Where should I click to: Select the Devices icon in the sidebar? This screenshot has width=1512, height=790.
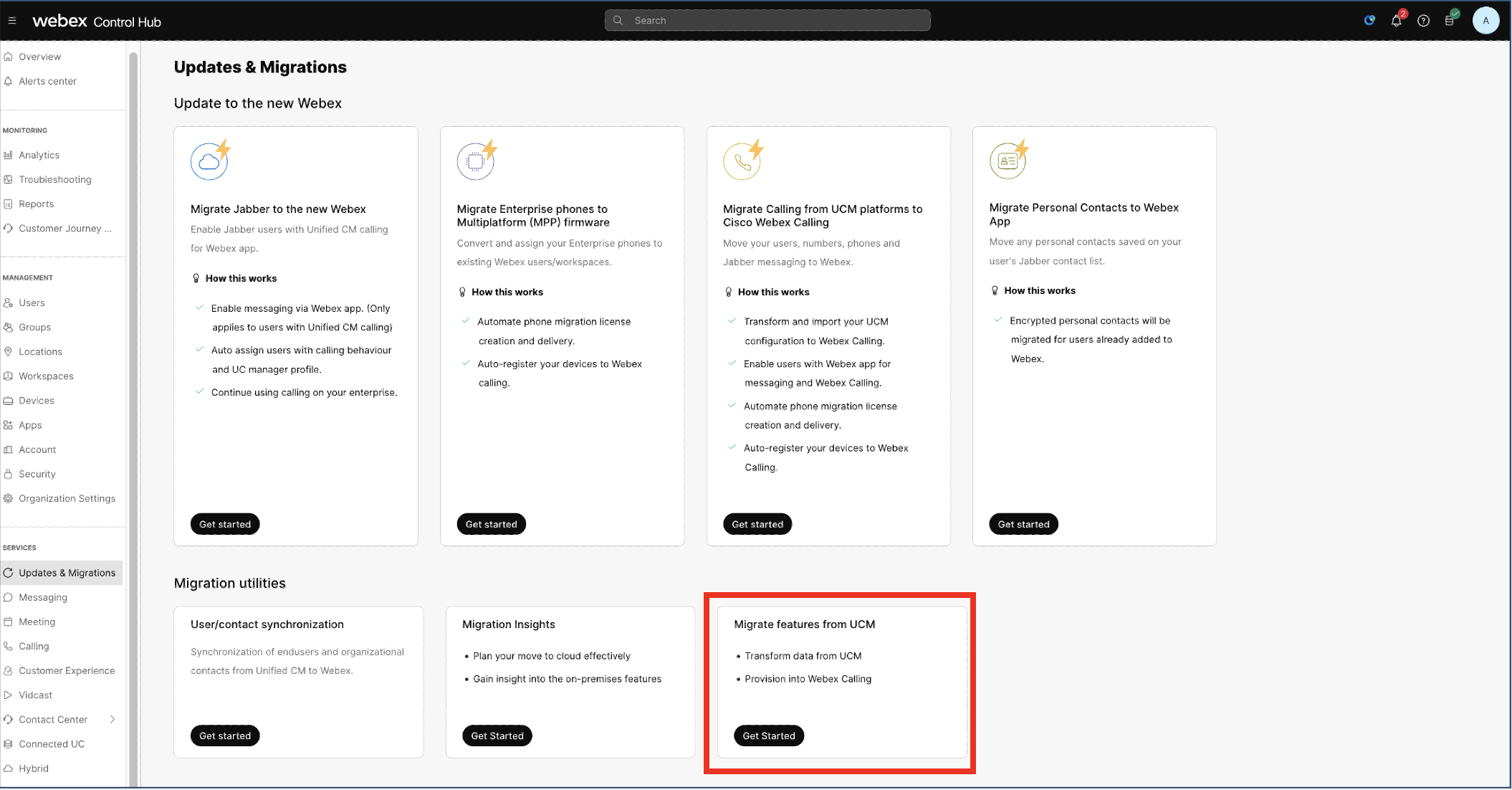[x=9, y=400]
